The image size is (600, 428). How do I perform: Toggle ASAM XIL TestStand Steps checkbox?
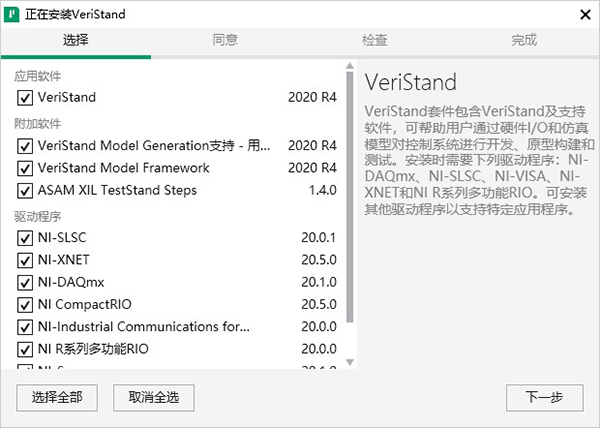[x=25, y=191]
